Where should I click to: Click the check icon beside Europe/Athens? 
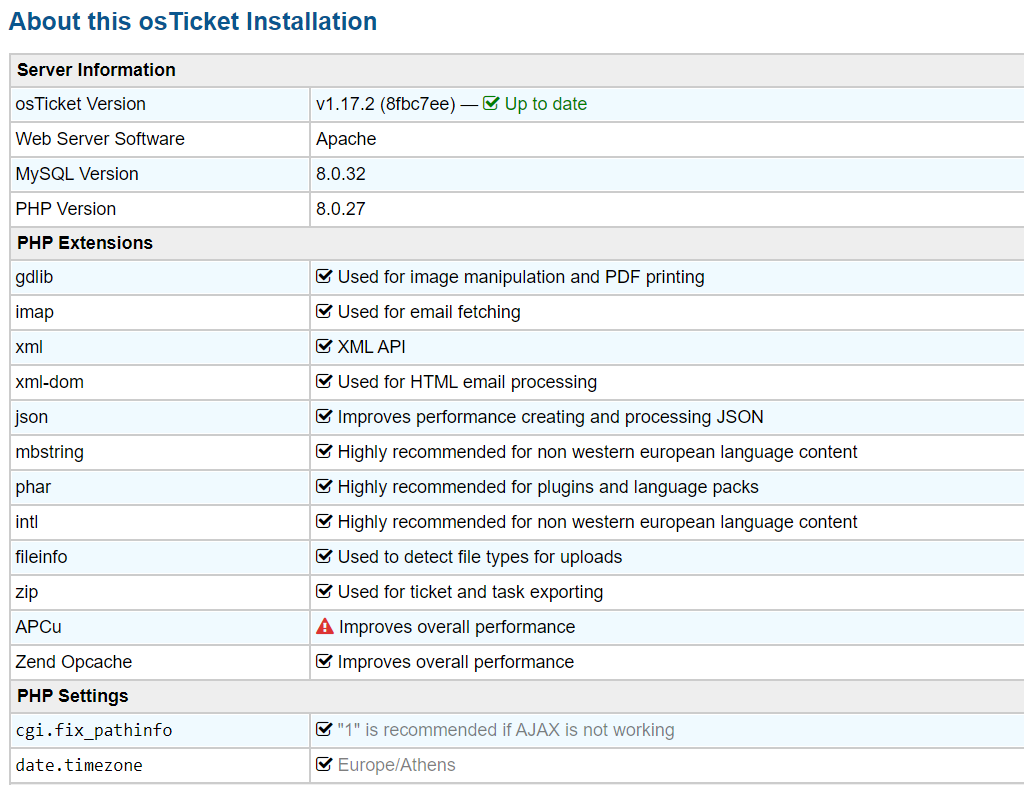324,765
